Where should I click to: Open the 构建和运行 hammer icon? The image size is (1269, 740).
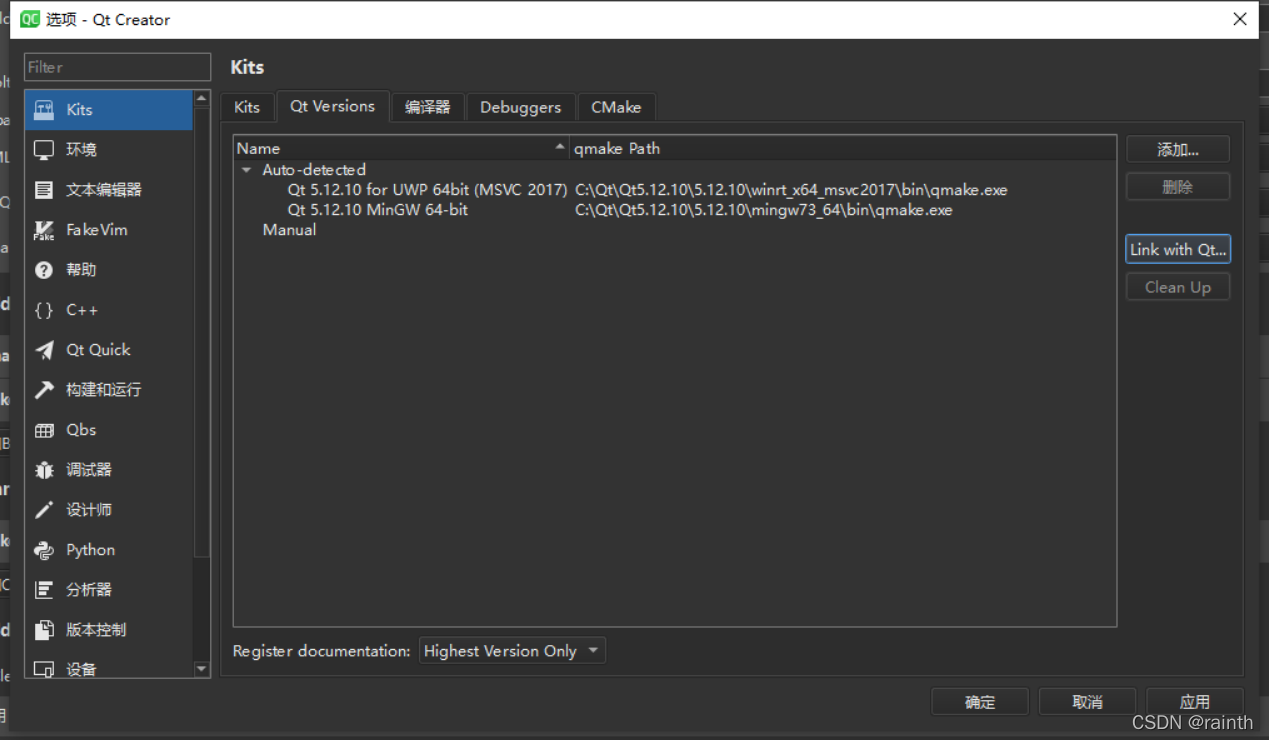tap(44, 390)
